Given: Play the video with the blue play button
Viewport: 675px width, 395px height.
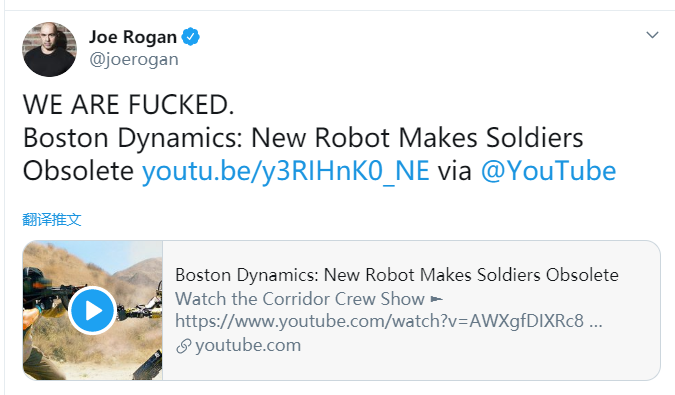Looking at the screenshot, I should click(92, 310).
